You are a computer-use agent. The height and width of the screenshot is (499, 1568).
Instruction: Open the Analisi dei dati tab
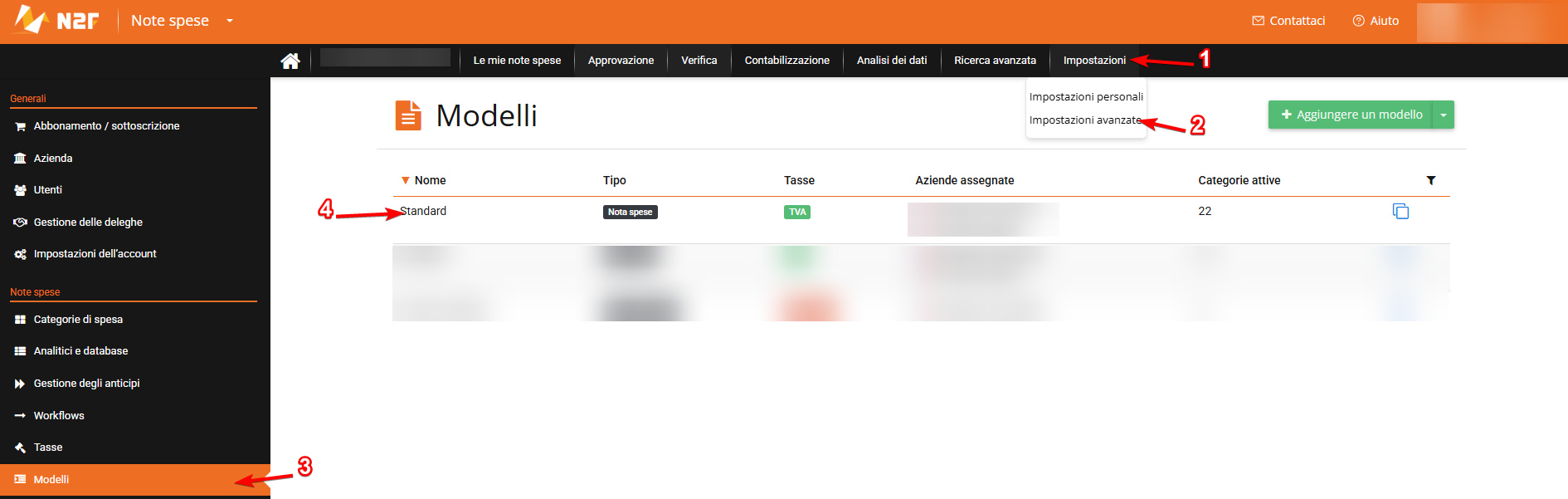pos(892,61)
